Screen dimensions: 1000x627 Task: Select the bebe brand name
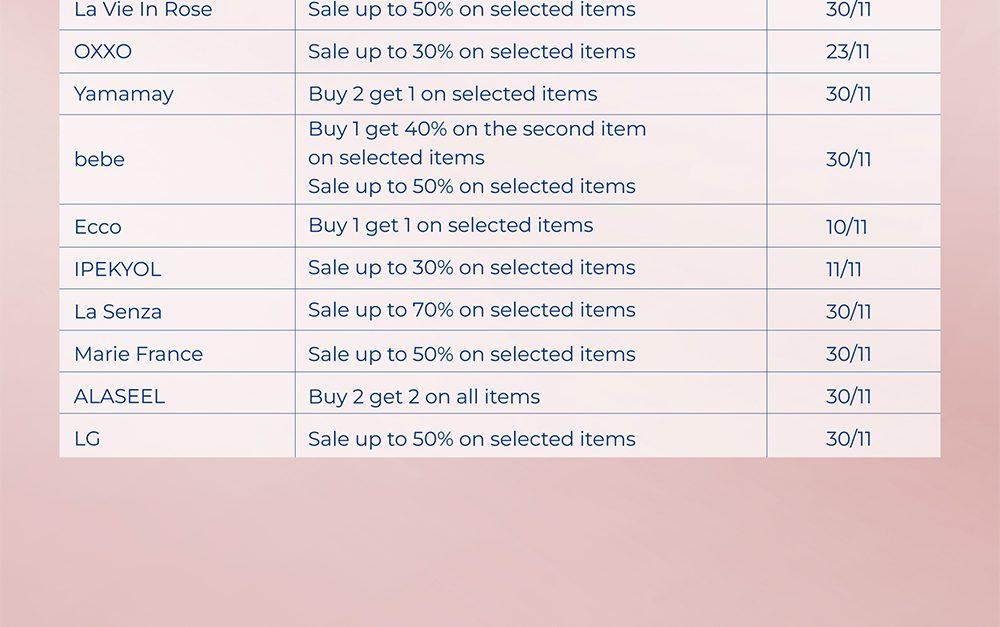100,160
